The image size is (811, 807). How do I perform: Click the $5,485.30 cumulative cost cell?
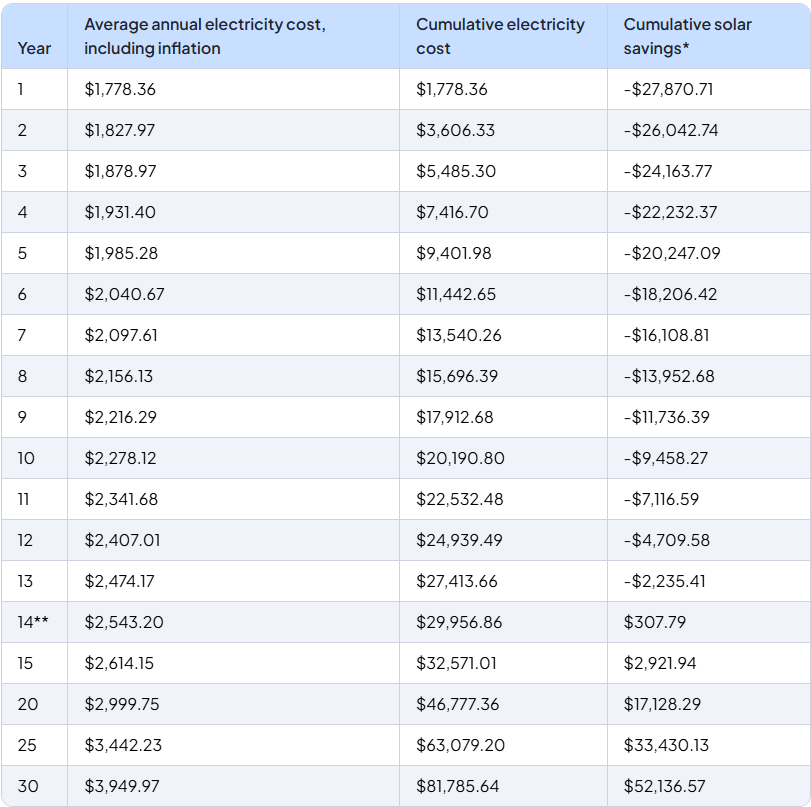(x=456, y=171)
